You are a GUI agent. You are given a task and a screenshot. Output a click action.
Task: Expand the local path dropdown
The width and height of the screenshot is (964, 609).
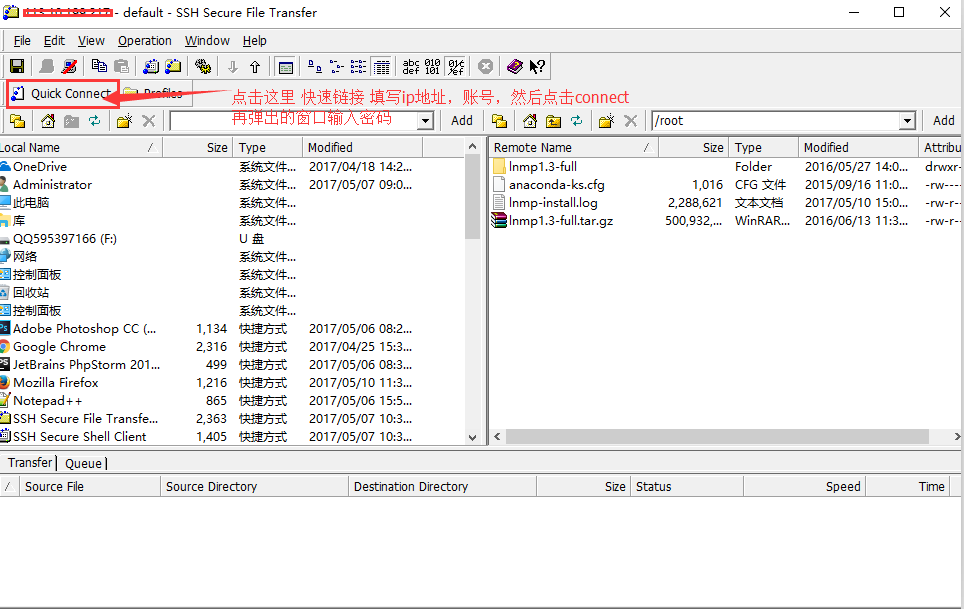[x=425, y=121]
